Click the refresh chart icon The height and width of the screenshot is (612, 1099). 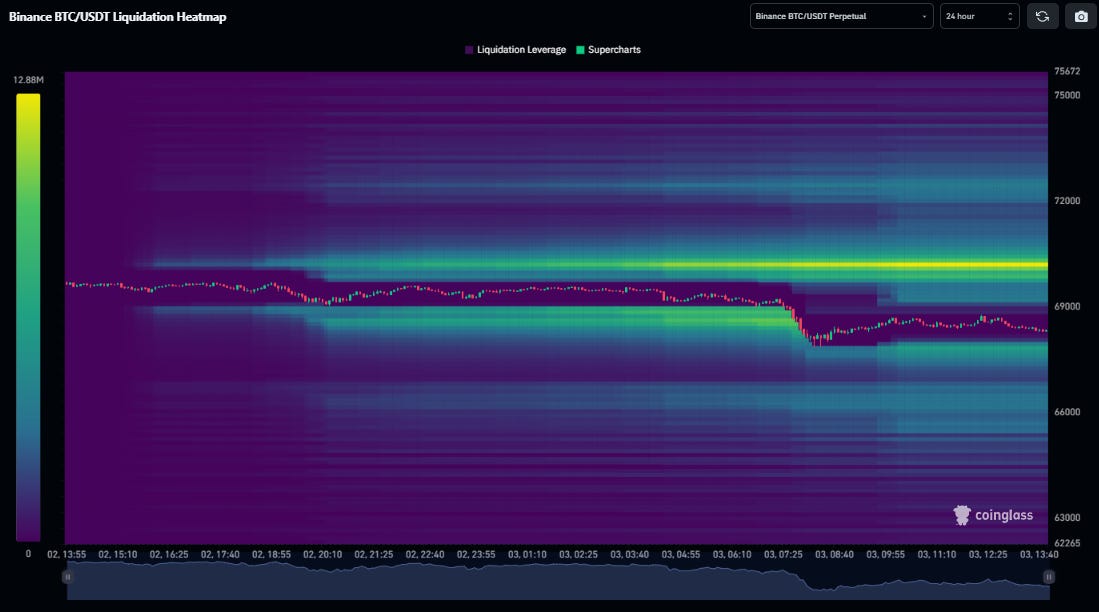[x=1042, y=16]
